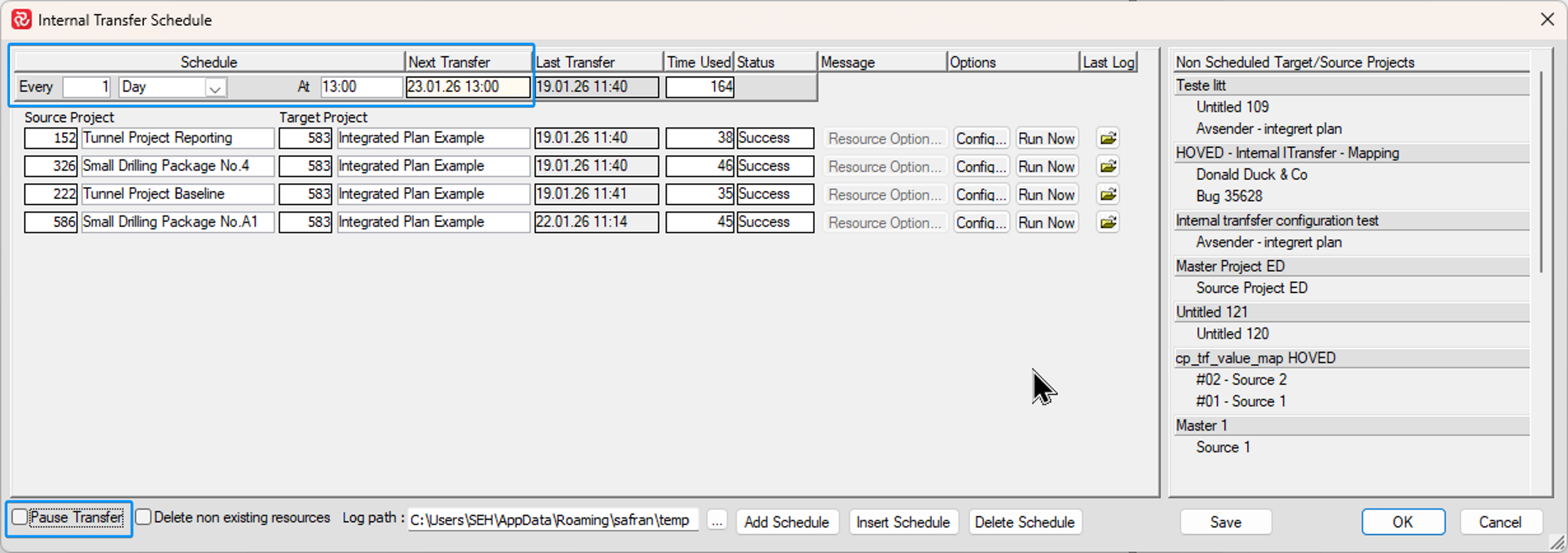Open last log folder for Tunnel Project Reporting

coord(1108,138)
